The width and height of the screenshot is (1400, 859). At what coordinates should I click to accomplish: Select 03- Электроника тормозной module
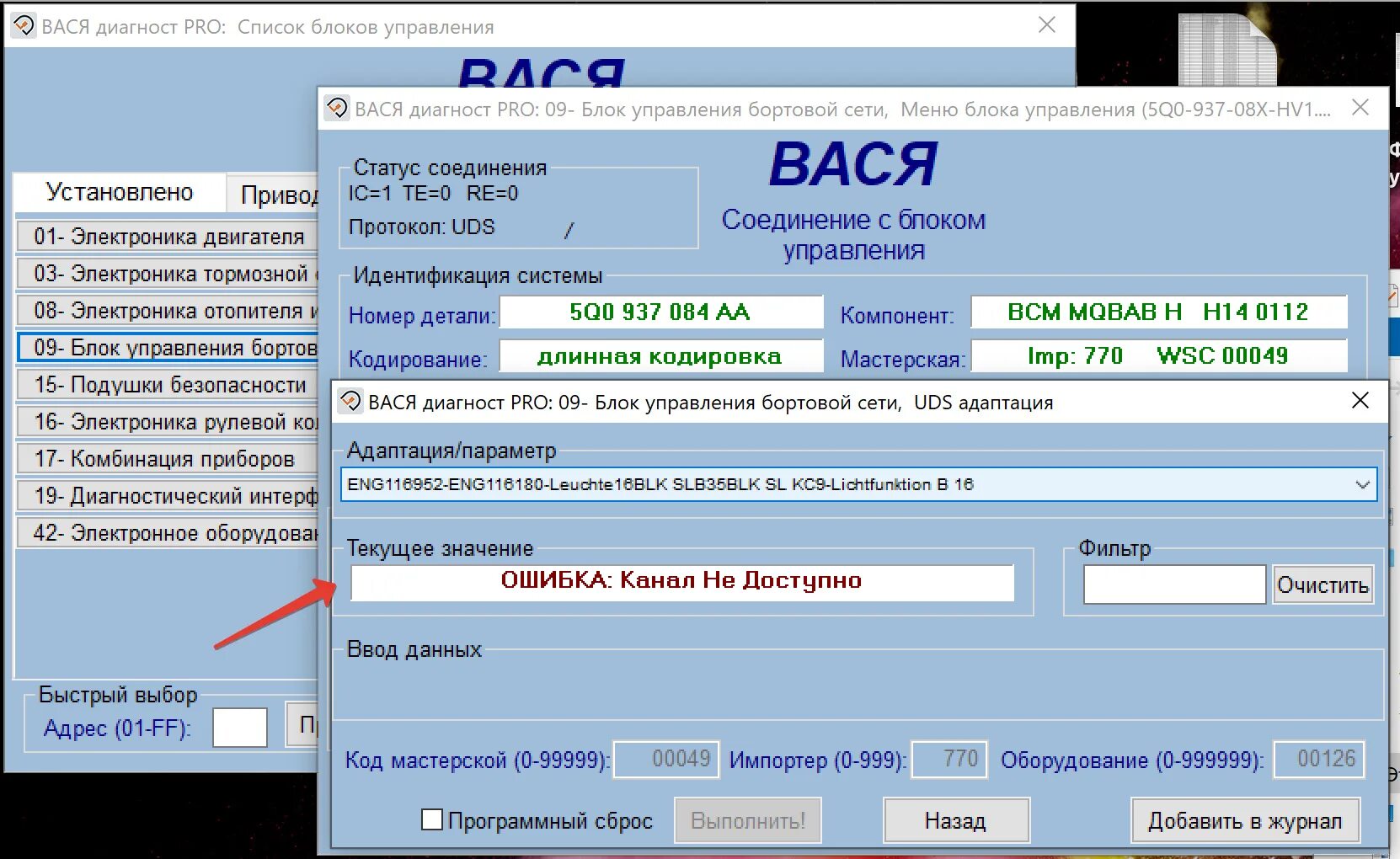[x=167, y=274]
